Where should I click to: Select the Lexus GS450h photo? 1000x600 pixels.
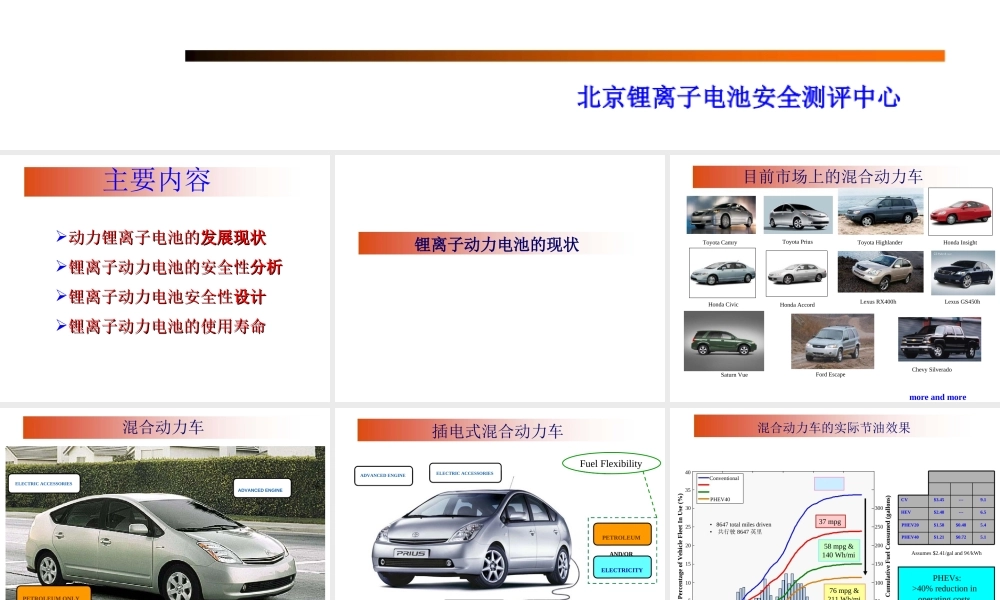(963, 272)
